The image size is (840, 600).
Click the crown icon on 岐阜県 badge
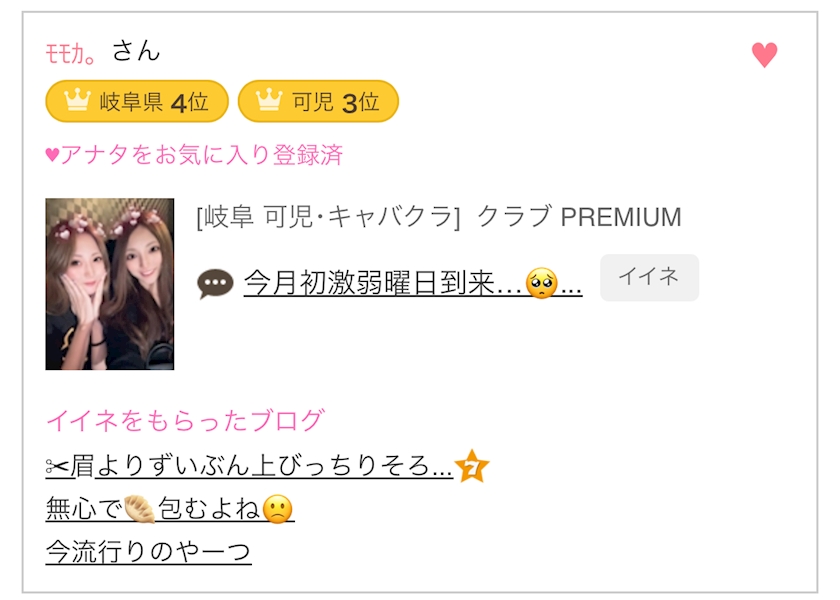[77, 101]
